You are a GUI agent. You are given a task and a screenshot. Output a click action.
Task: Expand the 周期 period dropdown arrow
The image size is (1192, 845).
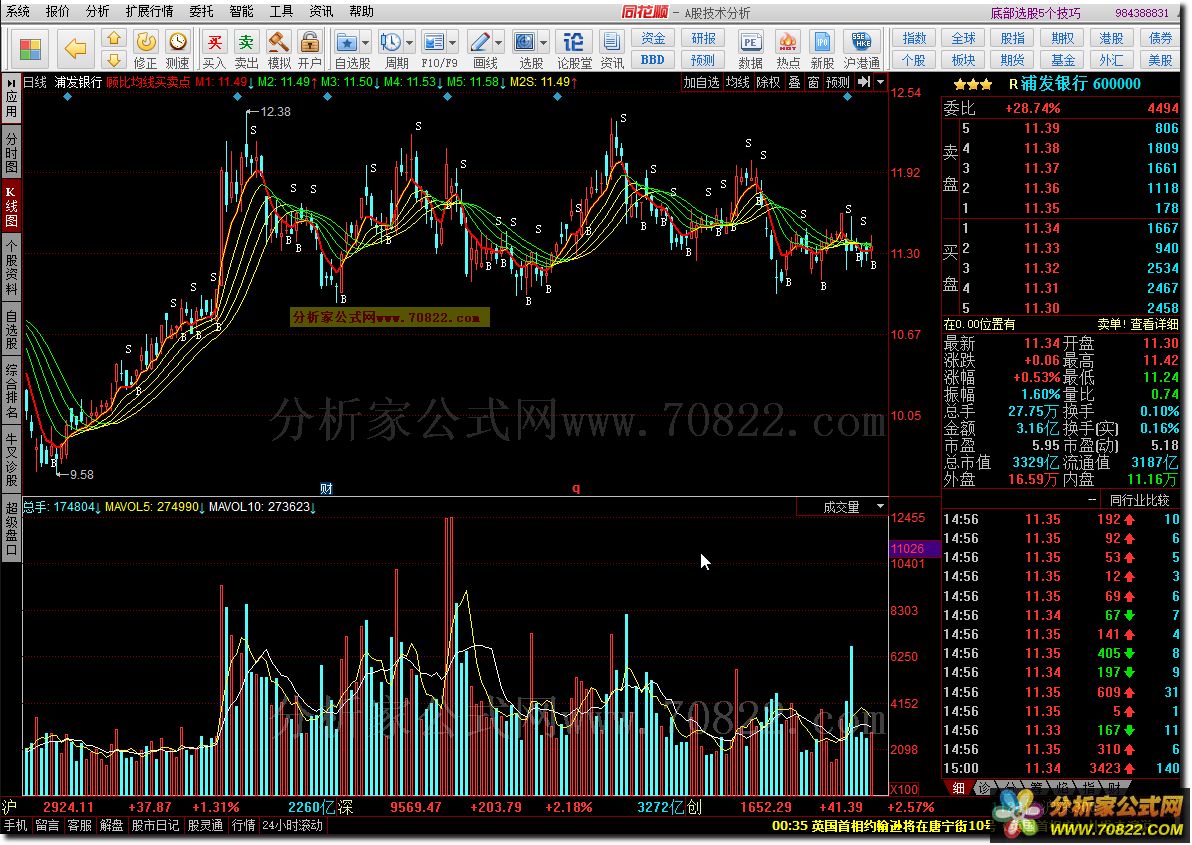tap(410, 42)
